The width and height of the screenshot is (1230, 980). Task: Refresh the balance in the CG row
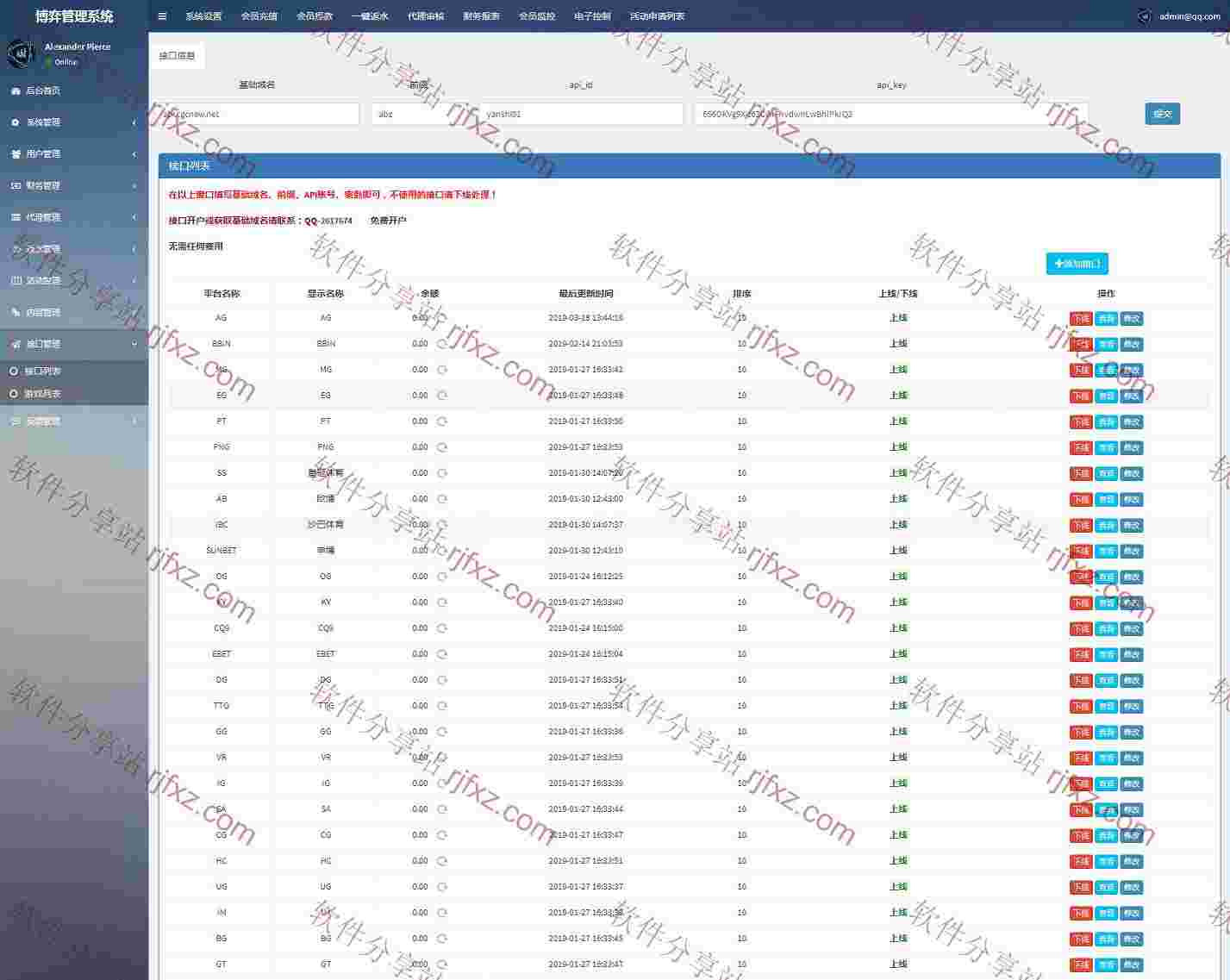click(x=442, y=835)
